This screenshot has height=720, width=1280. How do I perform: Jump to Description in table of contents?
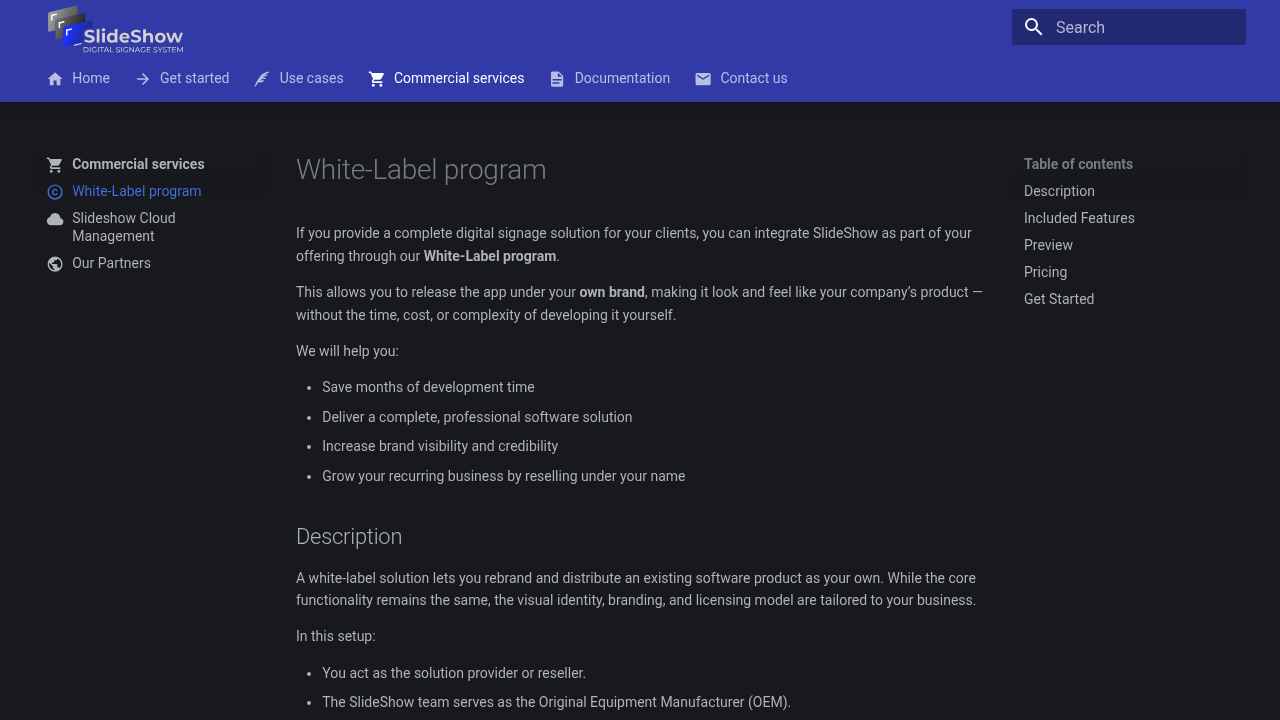(x=1059, y=191)
